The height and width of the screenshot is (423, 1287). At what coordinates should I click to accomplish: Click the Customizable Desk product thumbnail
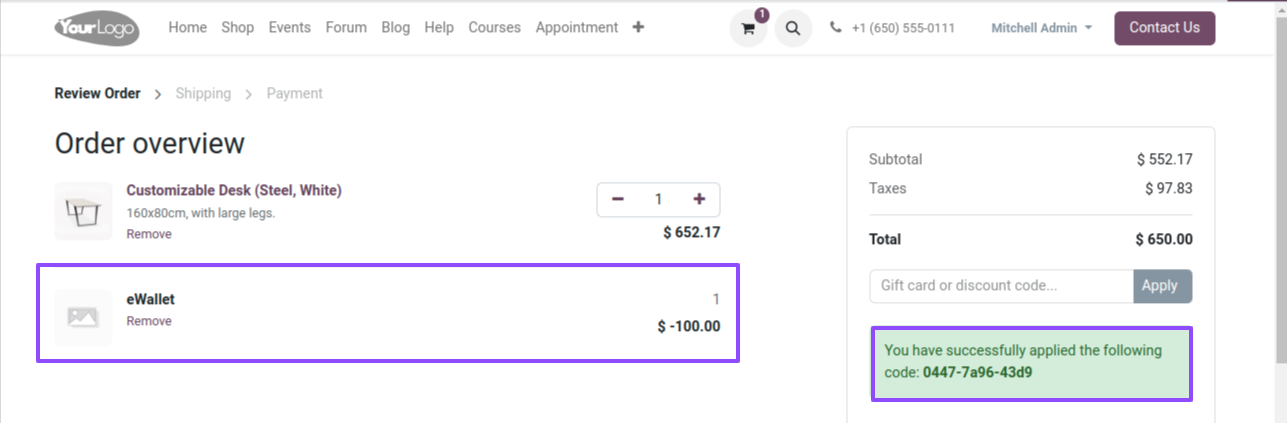(83, 211)
